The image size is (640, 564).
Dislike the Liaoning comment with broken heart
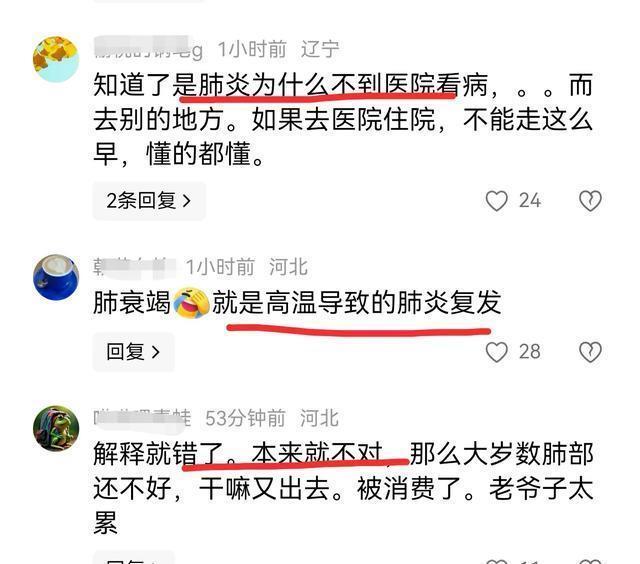(x=590, y=201)
